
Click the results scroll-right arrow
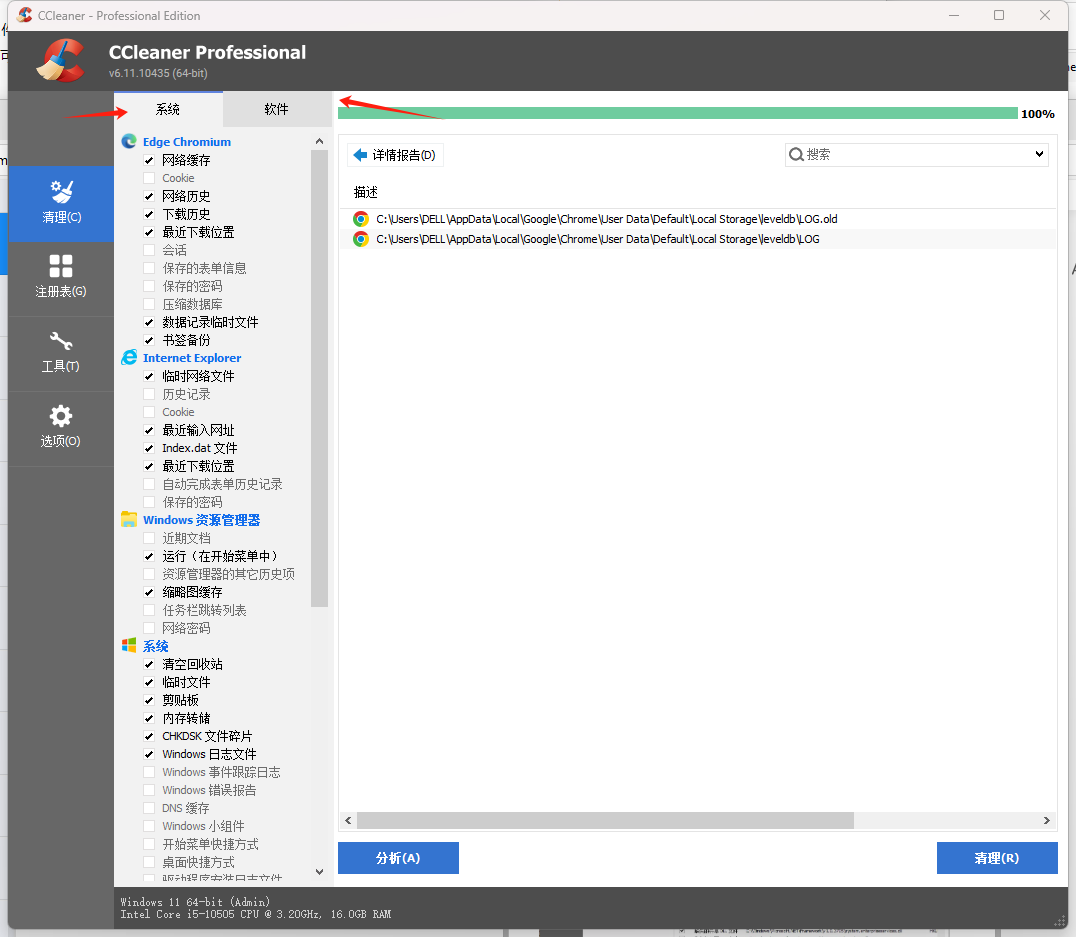[1046, 820]
